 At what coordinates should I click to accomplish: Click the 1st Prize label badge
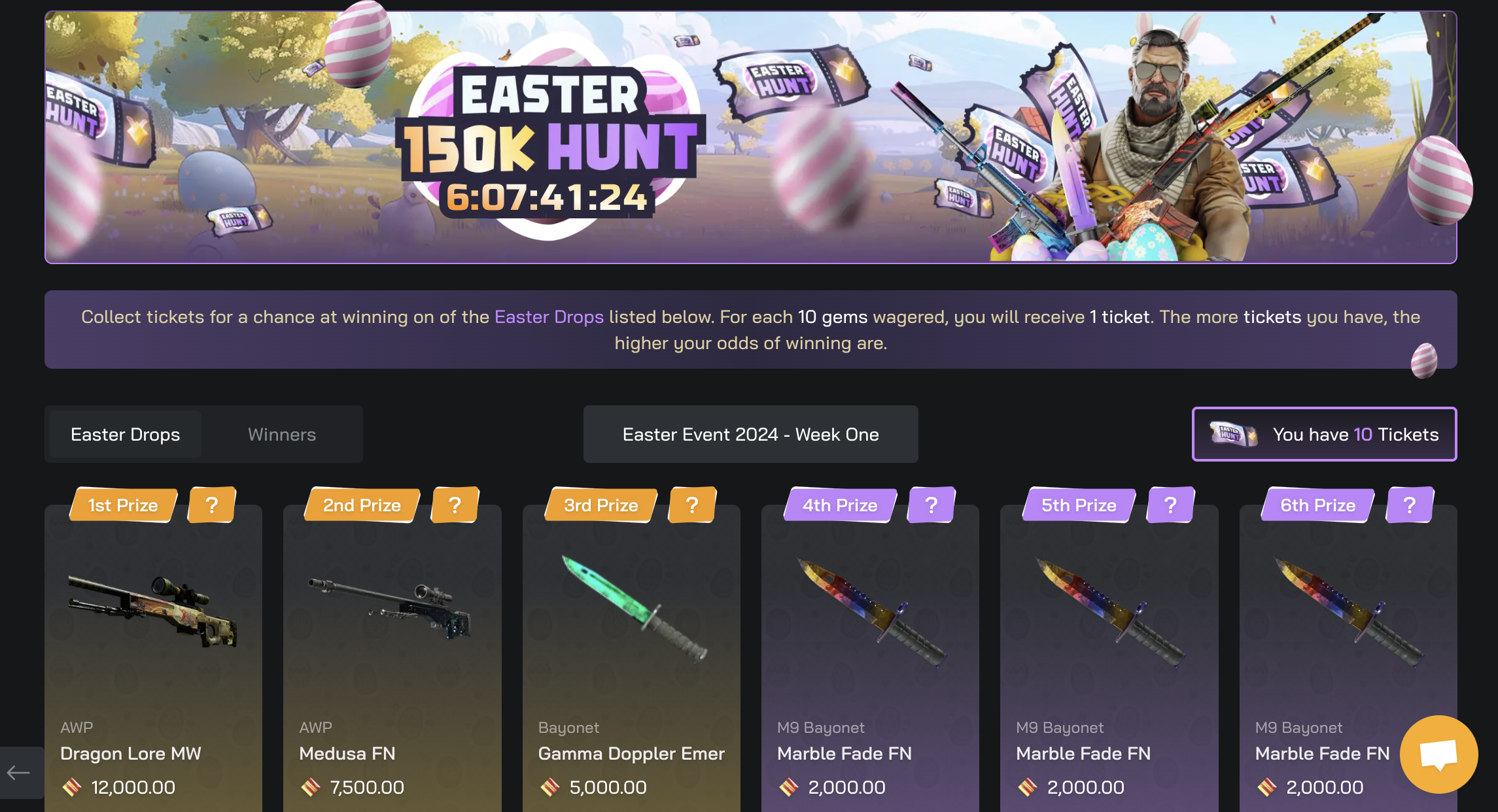coord(123,505)
